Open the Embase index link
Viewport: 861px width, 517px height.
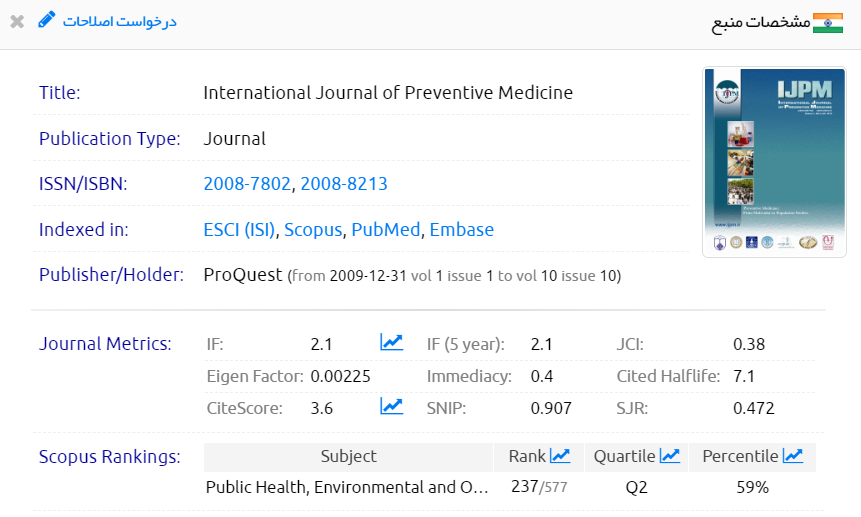pos(461,230)
